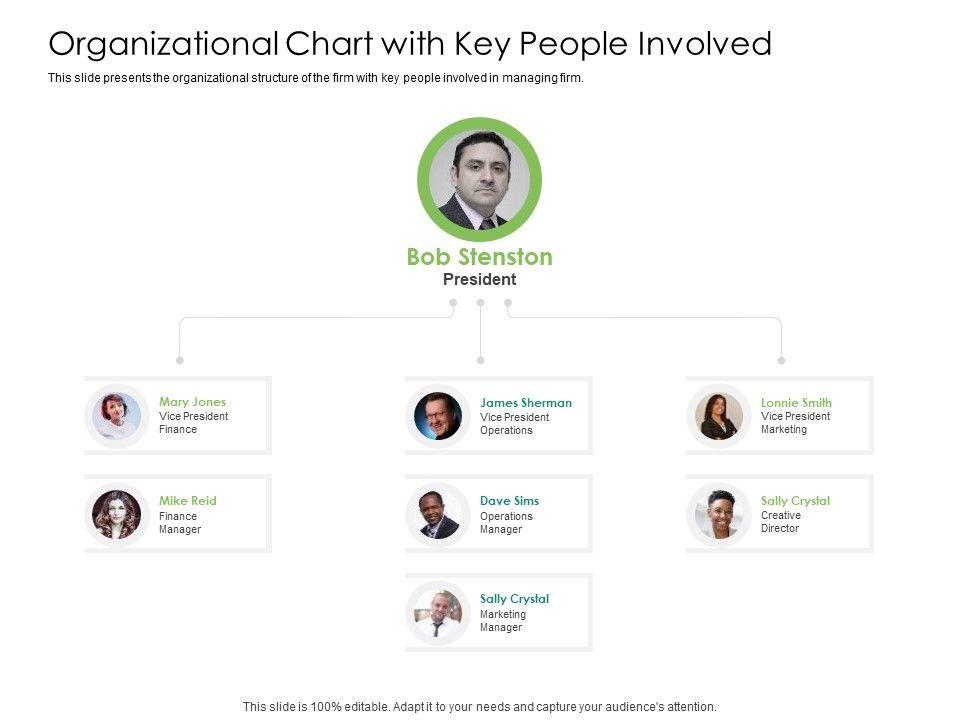This screenshot has height=720, width=960.
Task: Click the slide description subtitle text
Action: pyautogui.click(x=315, y=77)
